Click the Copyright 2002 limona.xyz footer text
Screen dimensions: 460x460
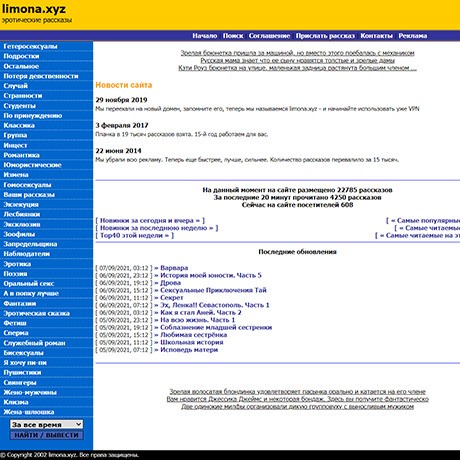(70, 455)
